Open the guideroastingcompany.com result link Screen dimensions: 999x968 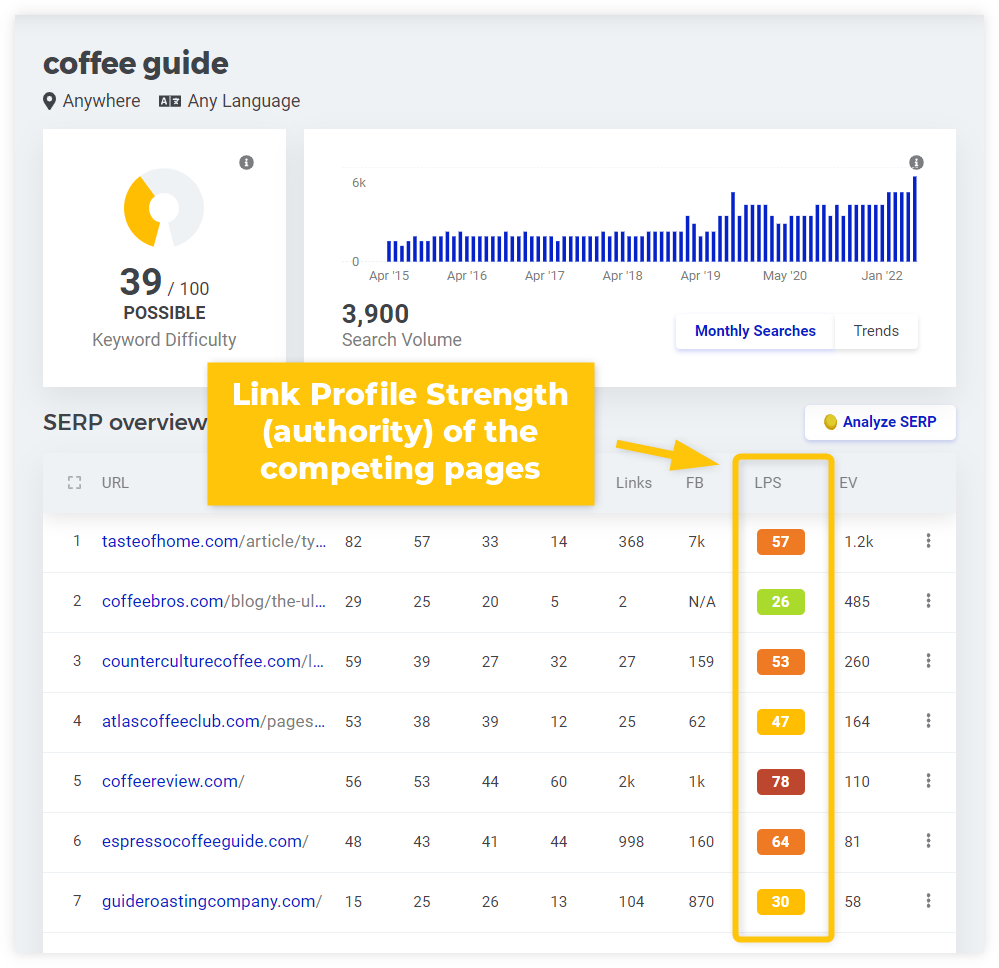(212, 901)
